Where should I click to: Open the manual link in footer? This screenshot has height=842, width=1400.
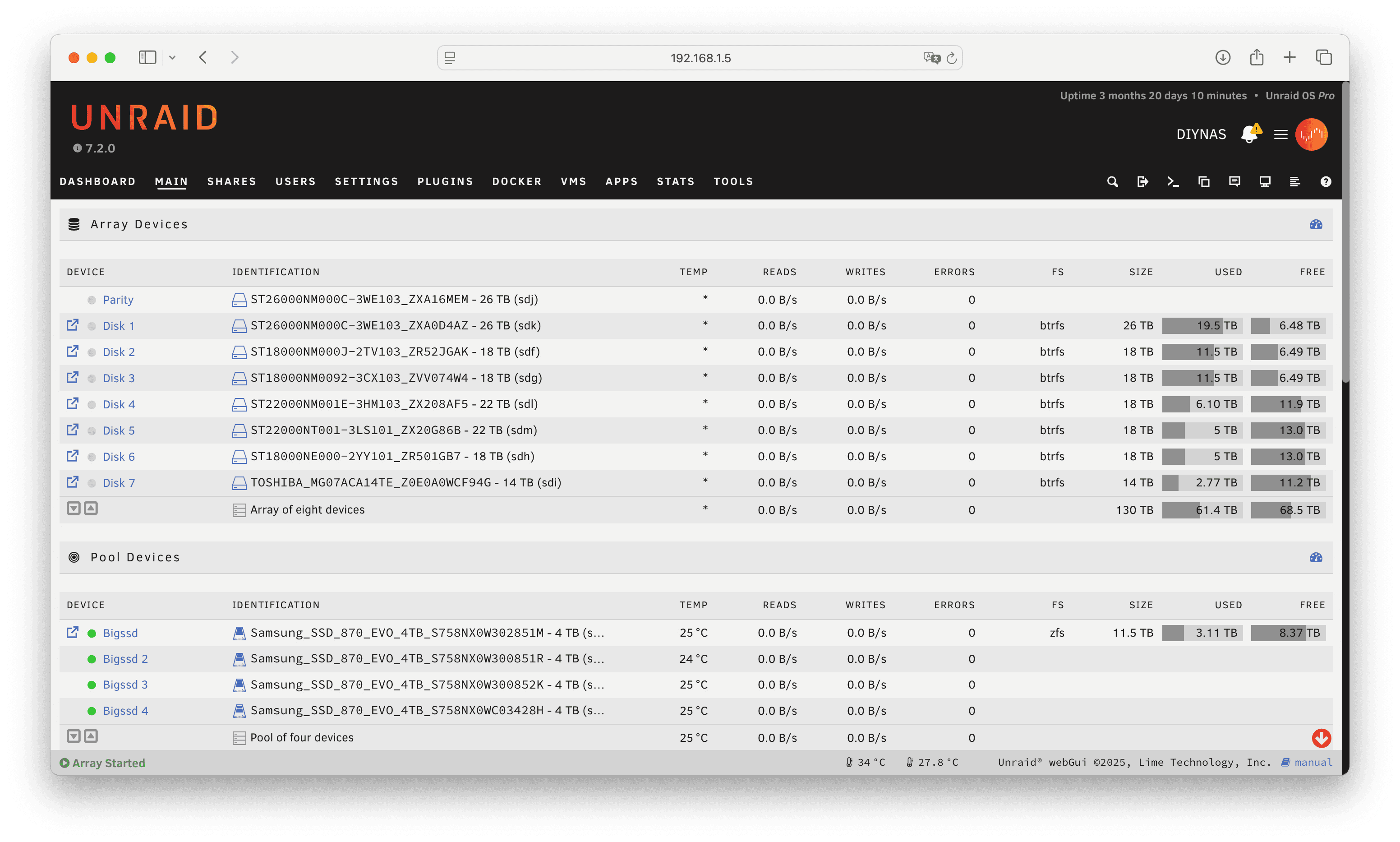[1313, 762]
